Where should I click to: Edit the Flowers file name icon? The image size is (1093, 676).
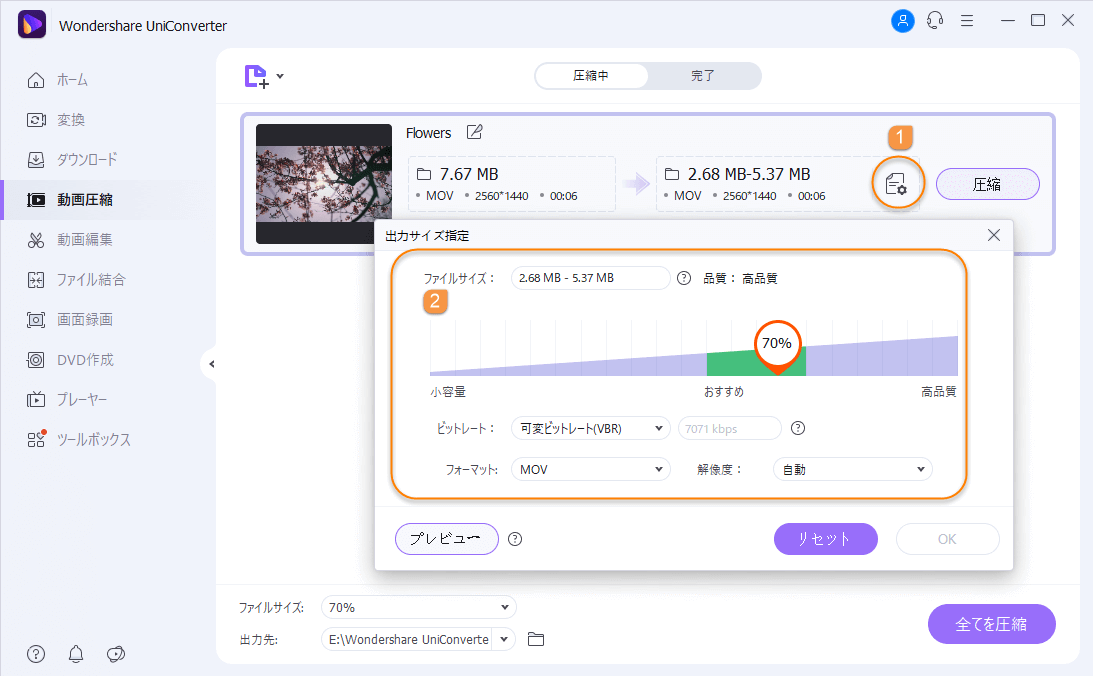pos(475,132)
